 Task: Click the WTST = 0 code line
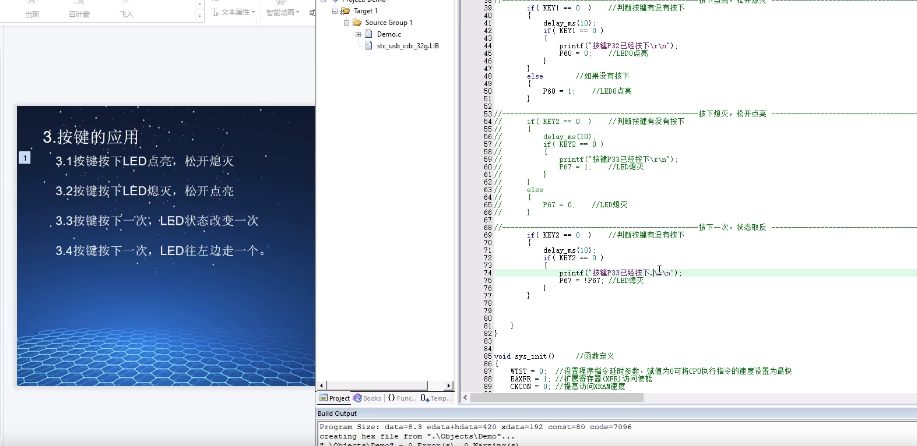tap(651, 371)
